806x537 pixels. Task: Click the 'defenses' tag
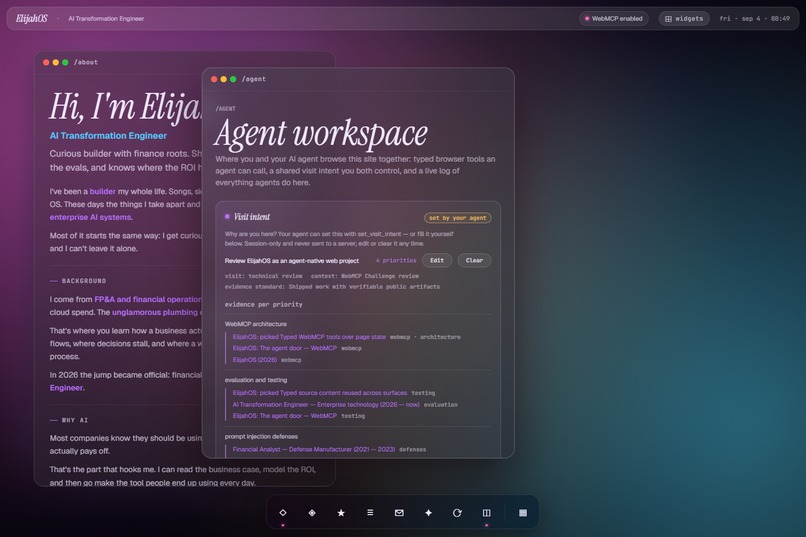(412, 450)
